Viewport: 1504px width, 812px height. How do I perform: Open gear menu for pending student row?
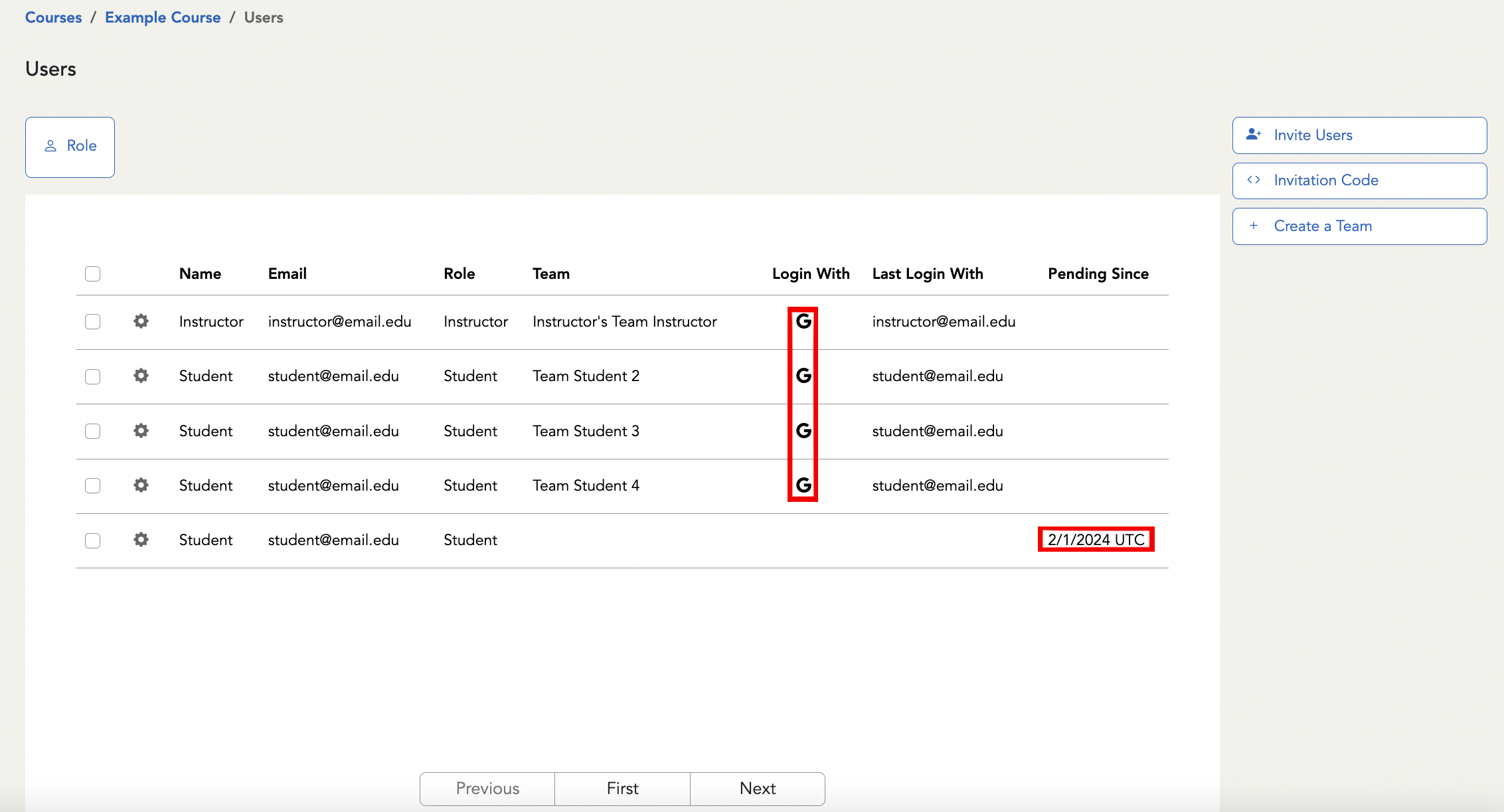141,540
